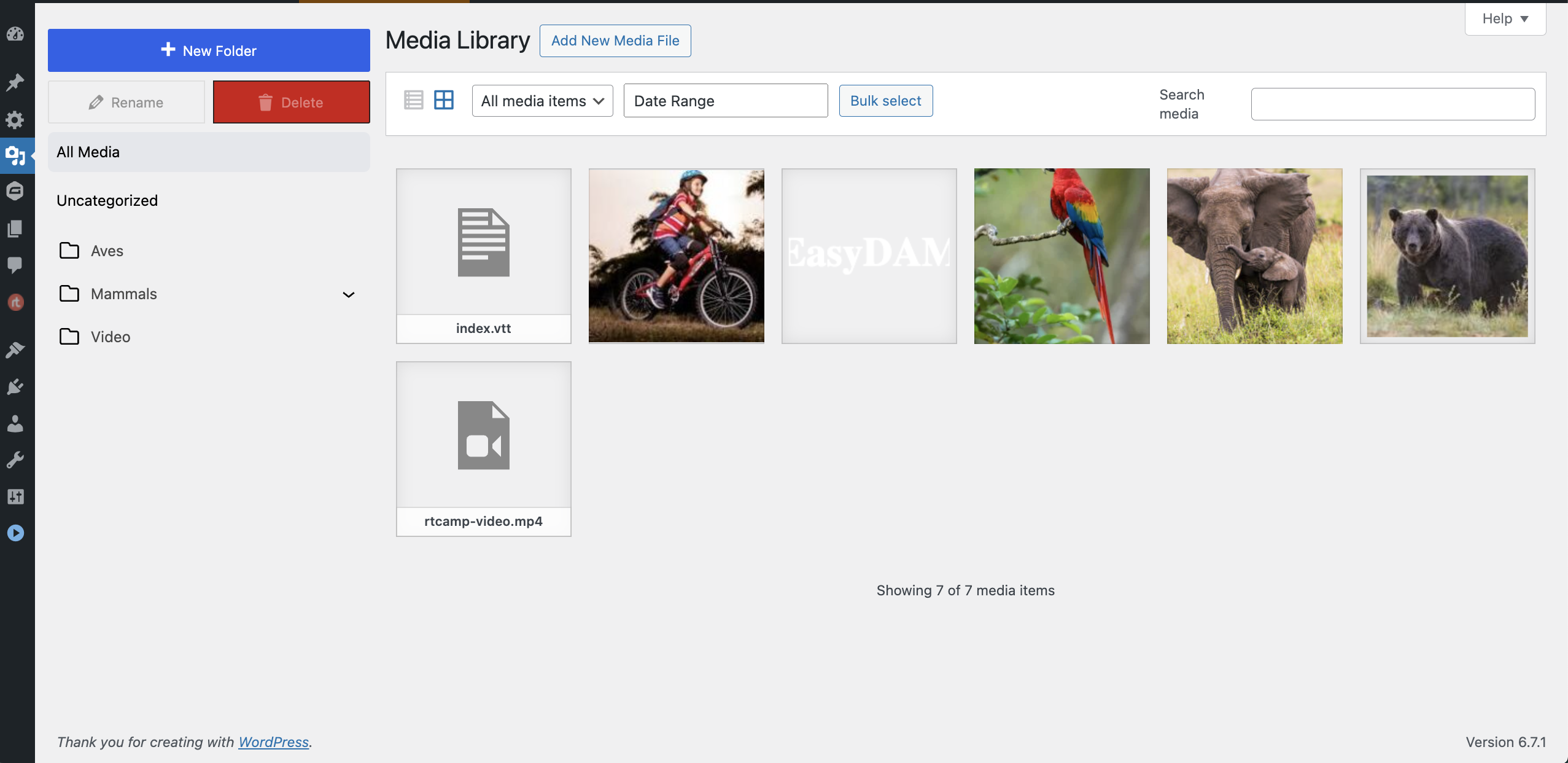Click the blue play button sidebar icon
Screen dimensions: 1568x763
[15, 533]
